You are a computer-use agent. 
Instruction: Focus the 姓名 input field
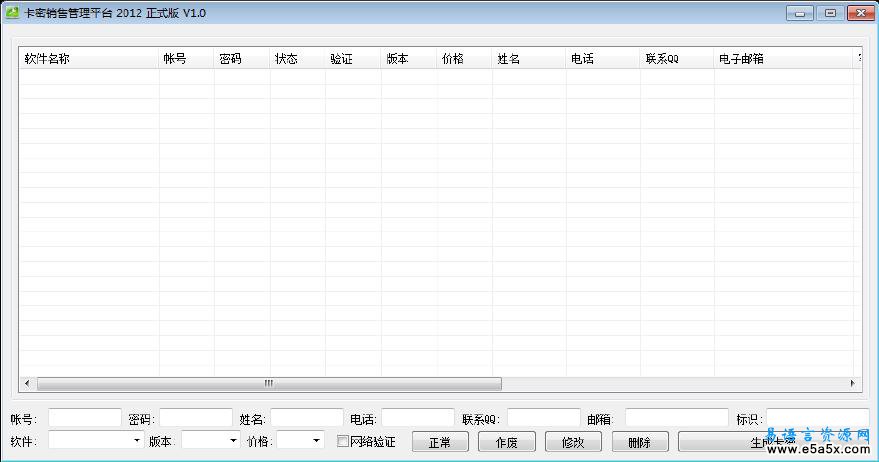[x=307, y=418]
